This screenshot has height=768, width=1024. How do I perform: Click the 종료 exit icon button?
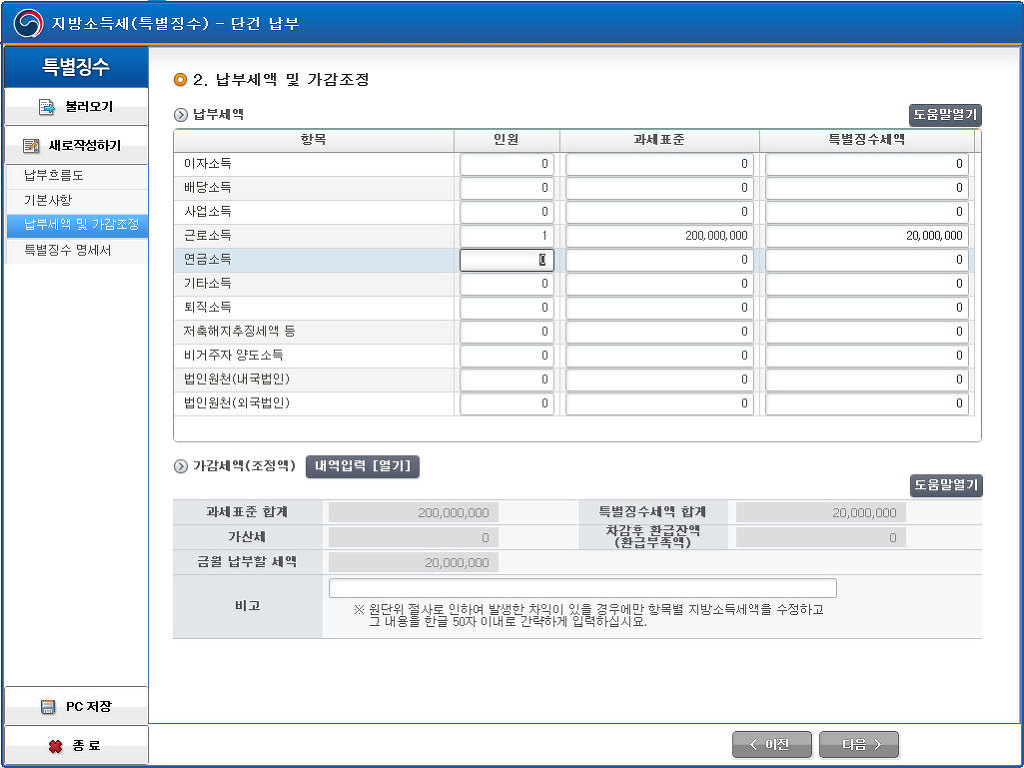56,746
